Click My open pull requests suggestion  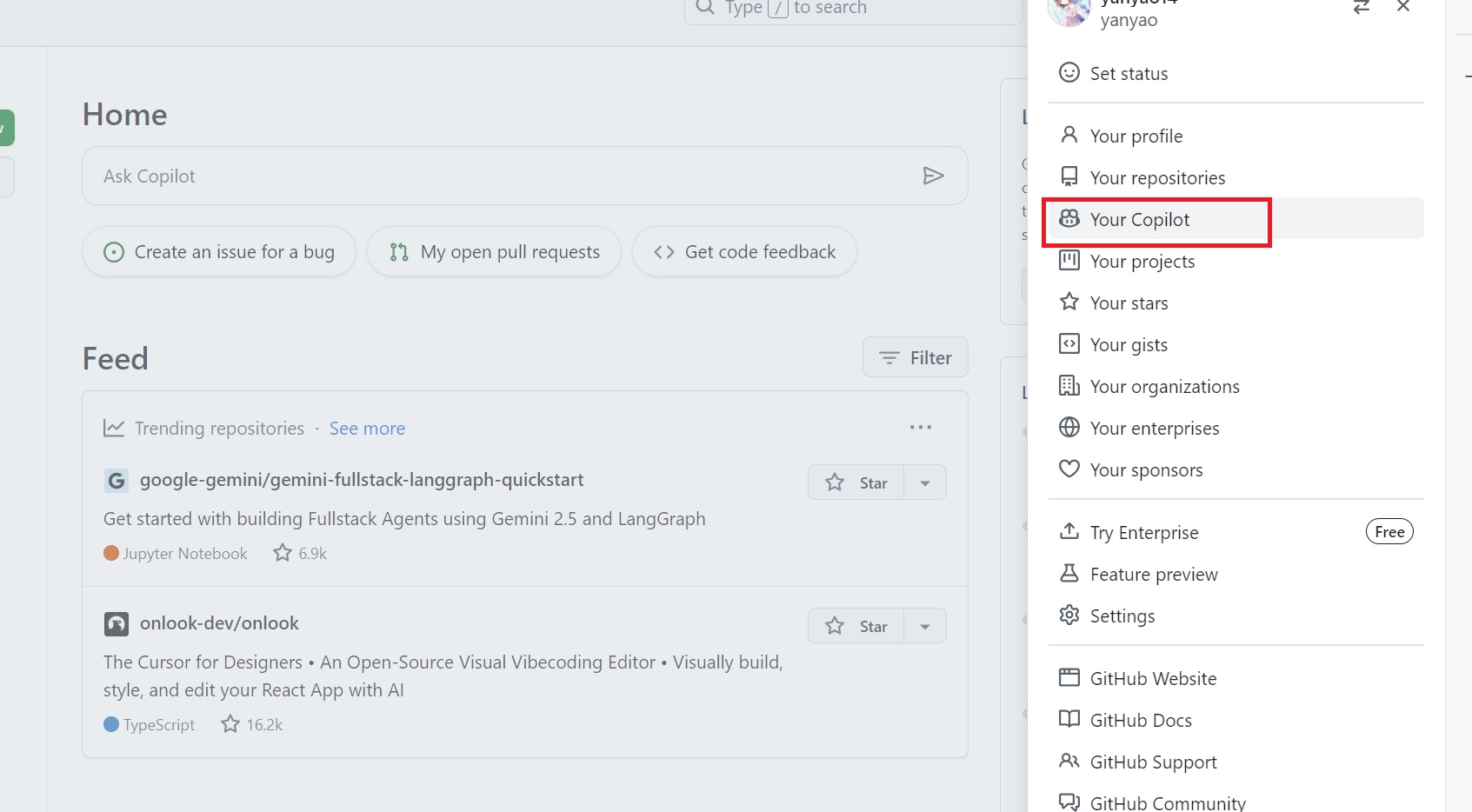[x=494, y=252]
